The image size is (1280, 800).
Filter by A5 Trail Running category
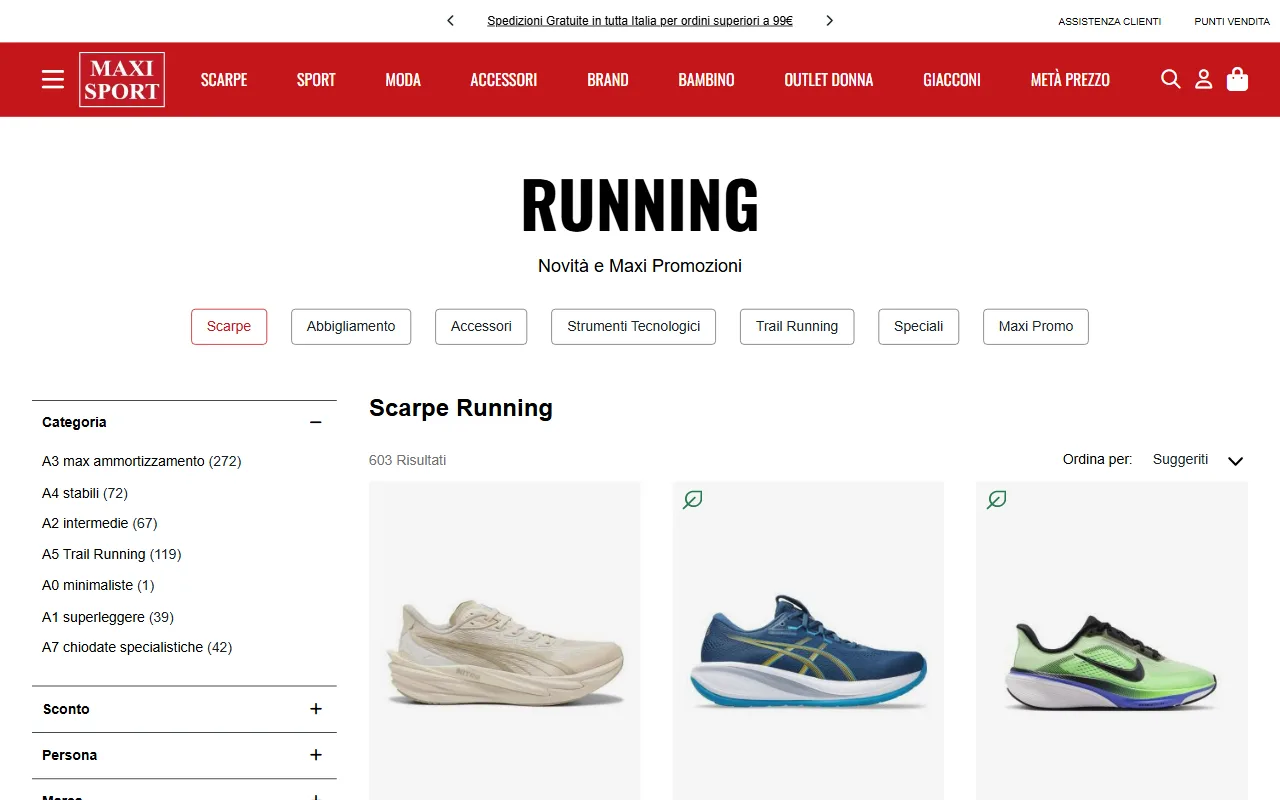[x=112, y=554]
